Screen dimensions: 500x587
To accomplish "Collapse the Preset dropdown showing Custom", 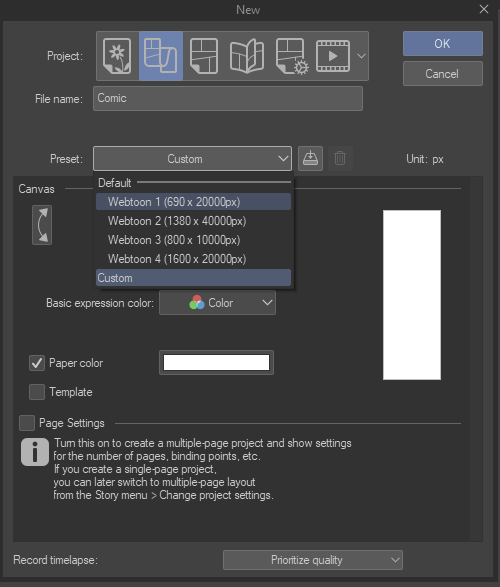I will [x=192, y=158].
